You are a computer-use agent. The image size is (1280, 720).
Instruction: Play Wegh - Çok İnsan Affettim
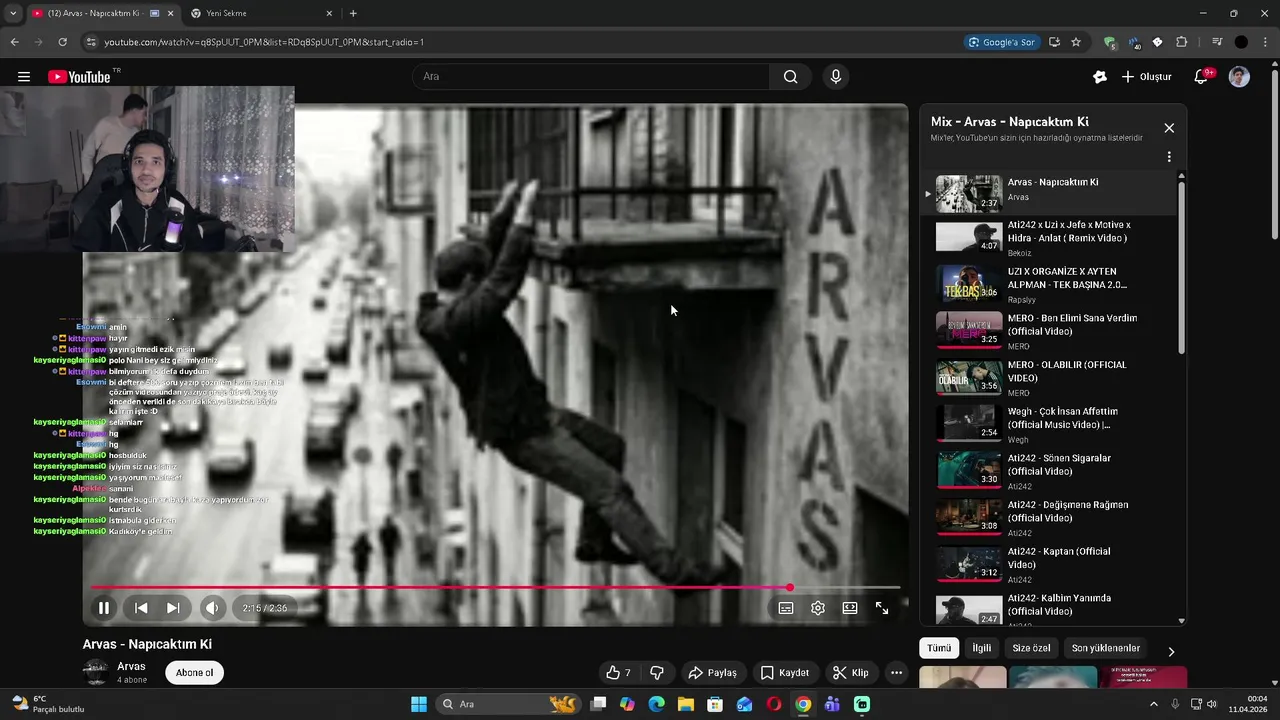(1048, 424)
